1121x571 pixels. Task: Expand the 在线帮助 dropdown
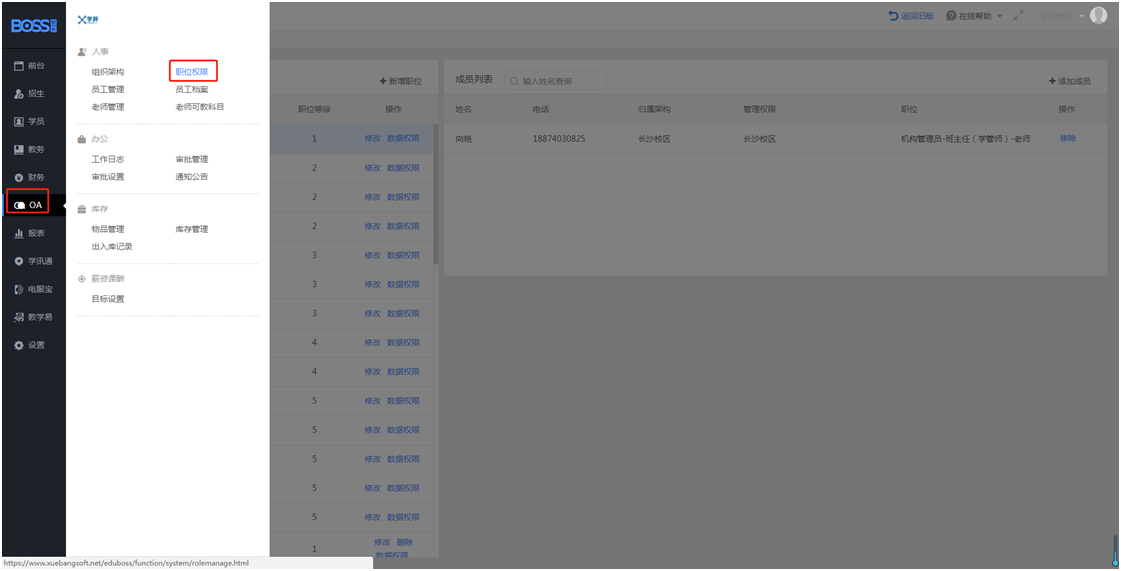coord(974,16)
